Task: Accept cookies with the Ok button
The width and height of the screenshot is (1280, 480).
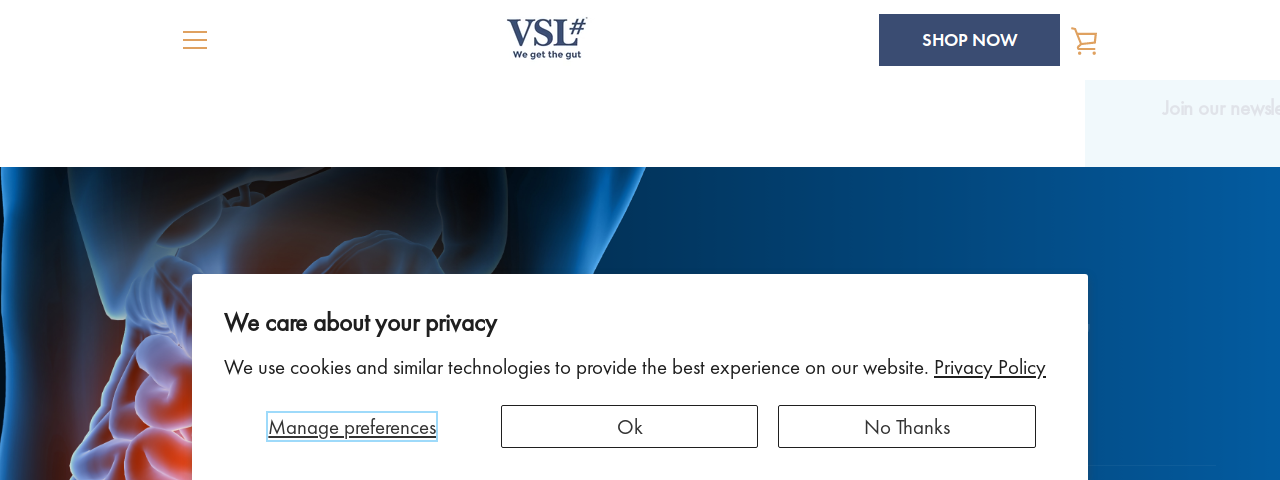Action: [x=629, y=427]
